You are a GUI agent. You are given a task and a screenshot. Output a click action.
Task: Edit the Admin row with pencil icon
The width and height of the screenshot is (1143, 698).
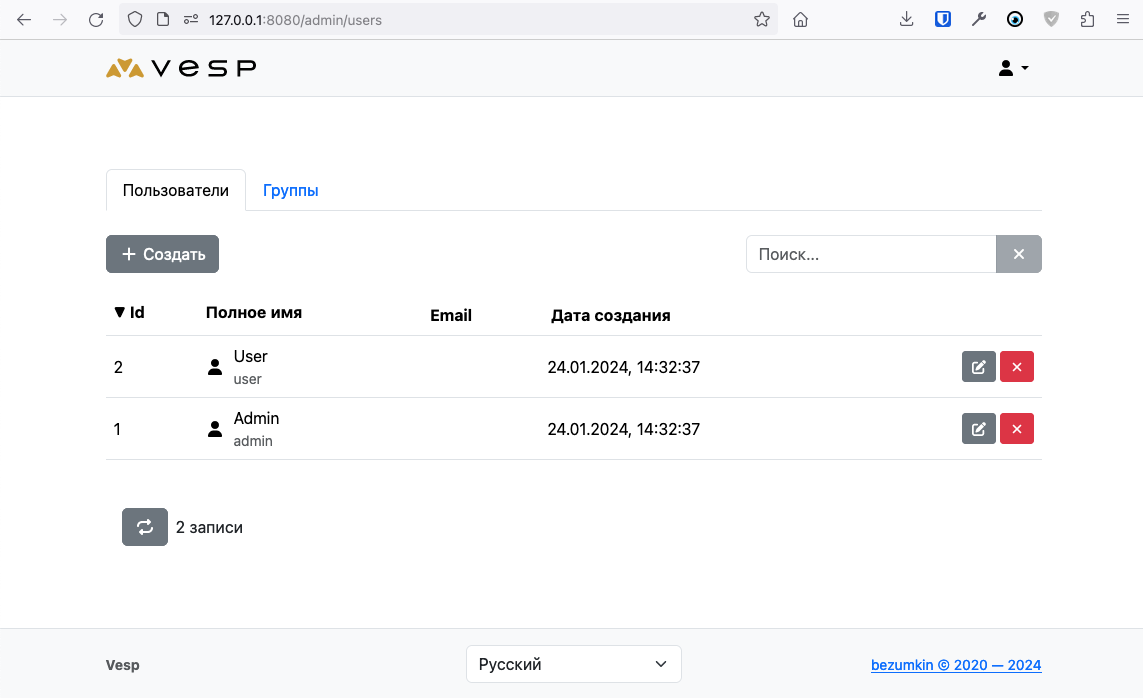(x=978, y=429)
